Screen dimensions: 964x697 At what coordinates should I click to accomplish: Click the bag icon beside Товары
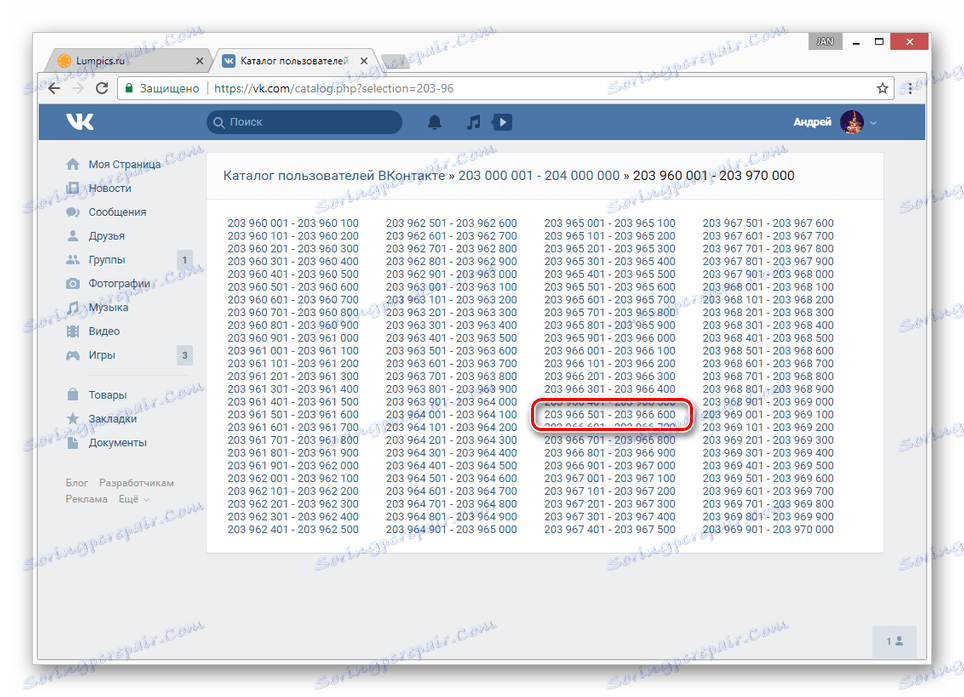tap(73, 395)
